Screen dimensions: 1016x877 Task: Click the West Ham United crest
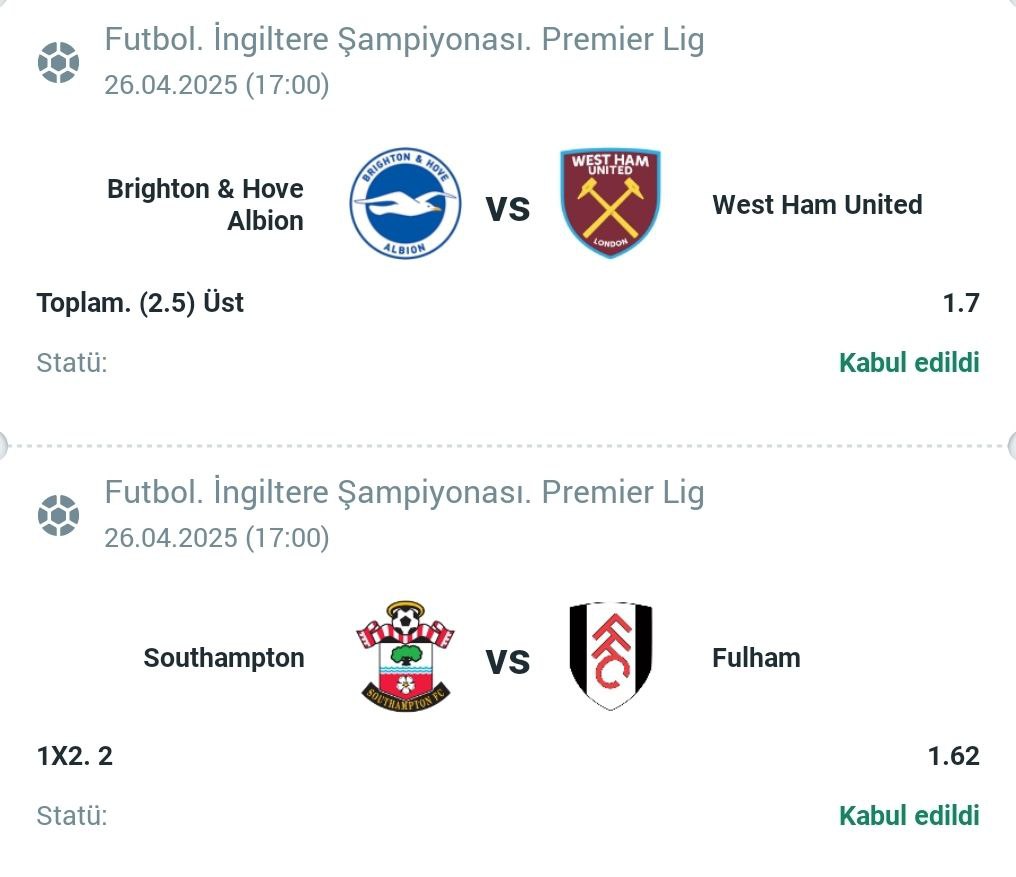pyautogui.click(x=610, y=203)
